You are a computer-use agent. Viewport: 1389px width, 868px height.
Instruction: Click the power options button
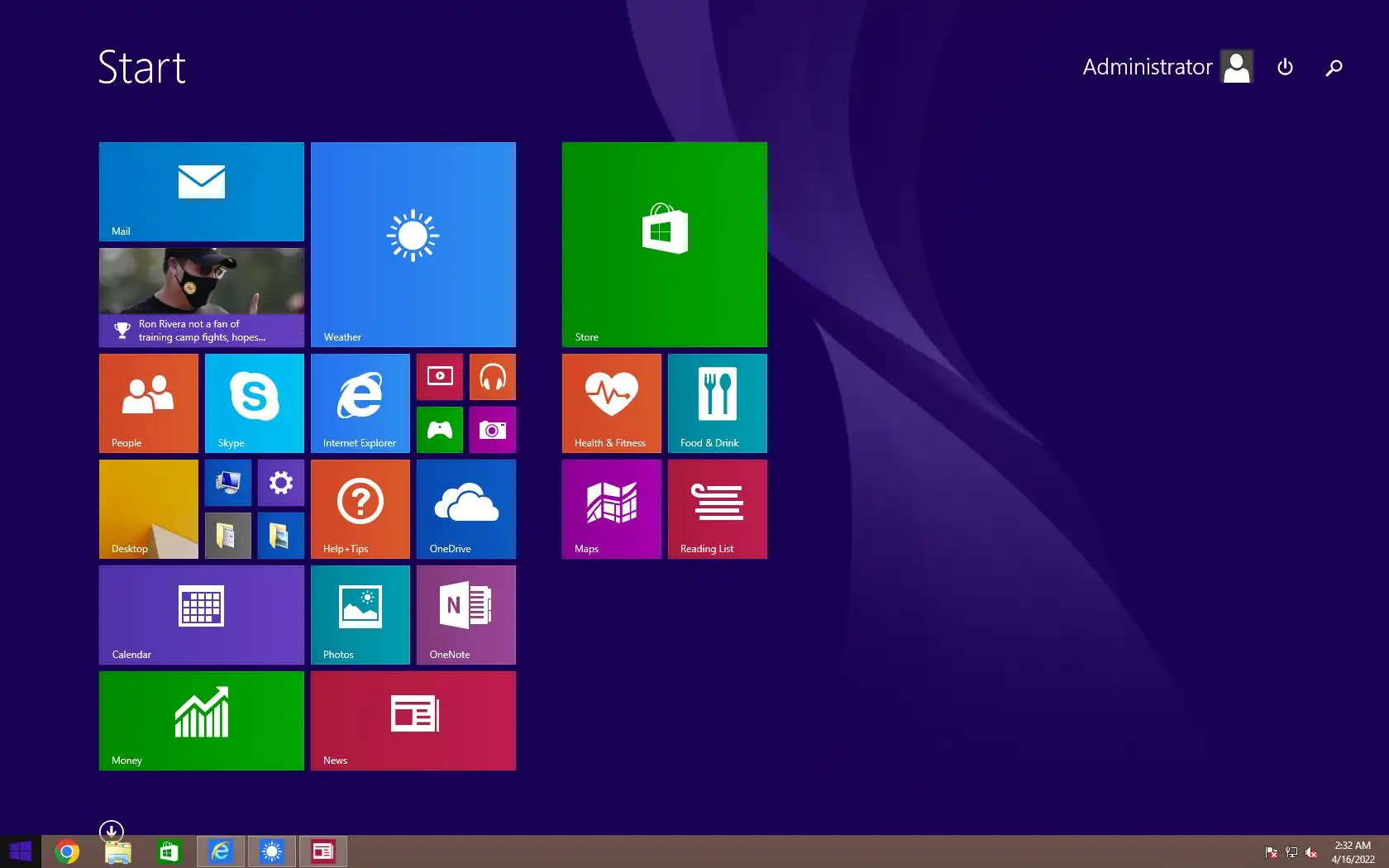pos(1285,67)
